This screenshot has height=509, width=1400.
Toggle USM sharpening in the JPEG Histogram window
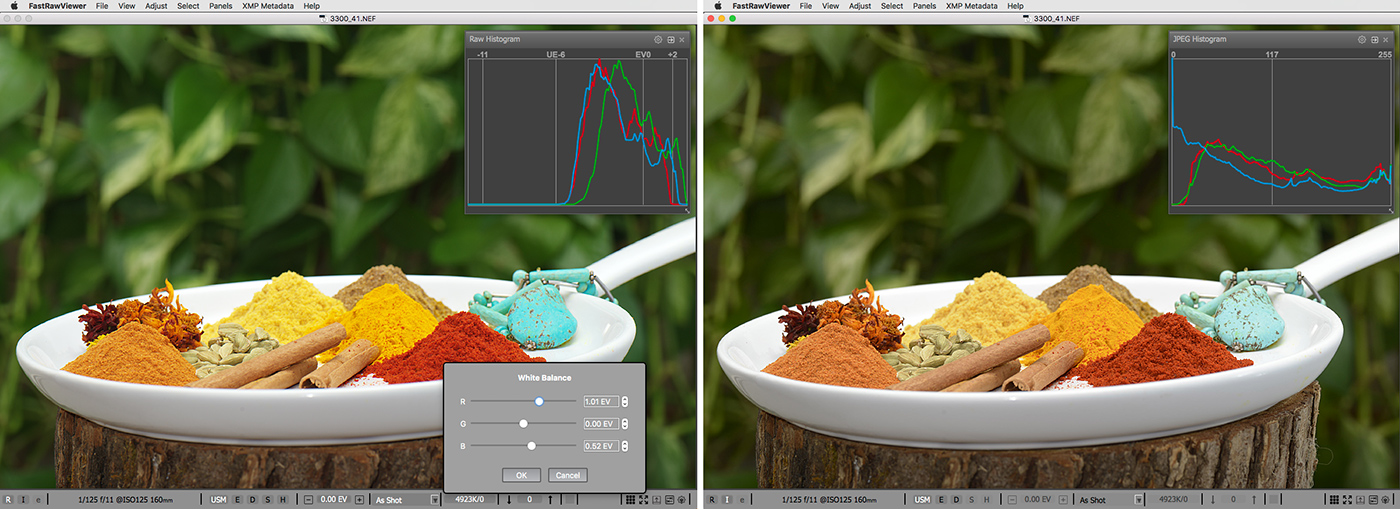(x=921, y=499)
